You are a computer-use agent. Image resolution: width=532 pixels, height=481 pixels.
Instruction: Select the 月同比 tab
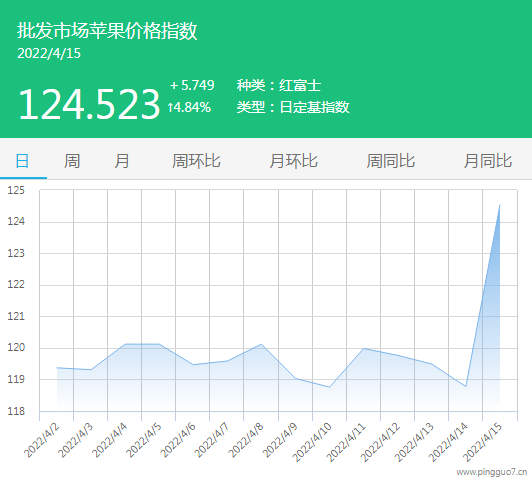tap(488, 161)
